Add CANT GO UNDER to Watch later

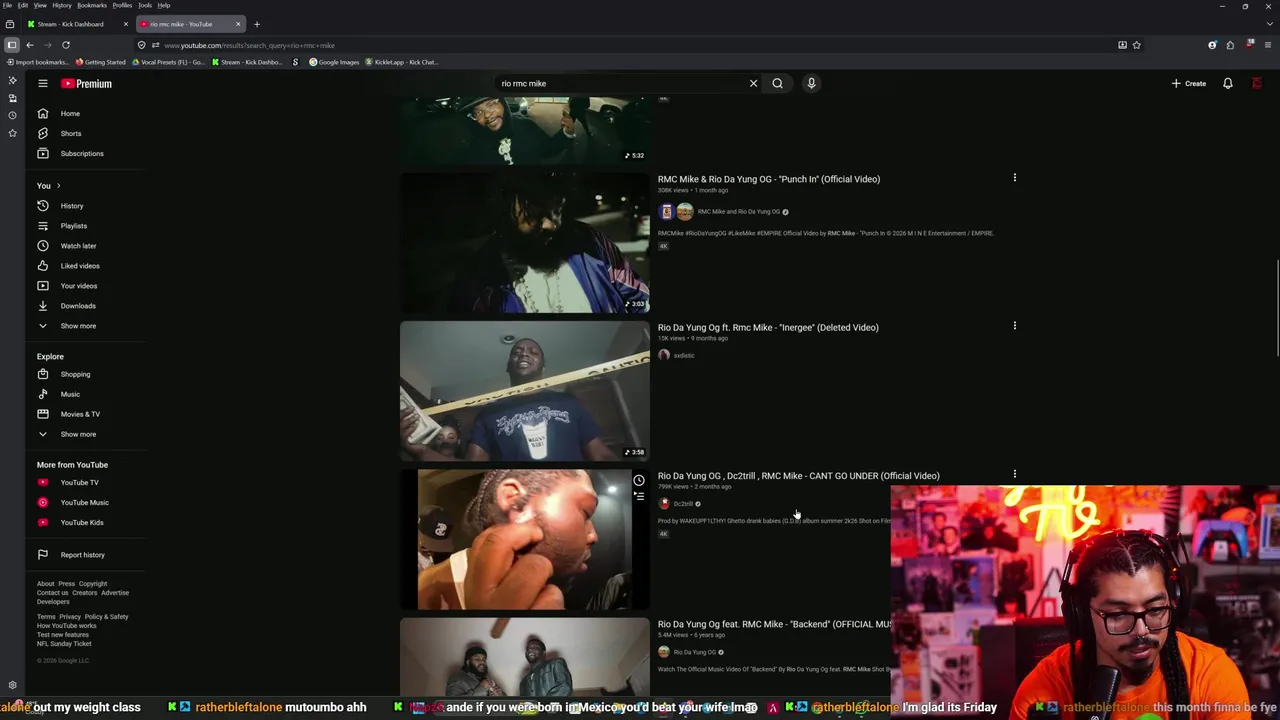[638, 480]
